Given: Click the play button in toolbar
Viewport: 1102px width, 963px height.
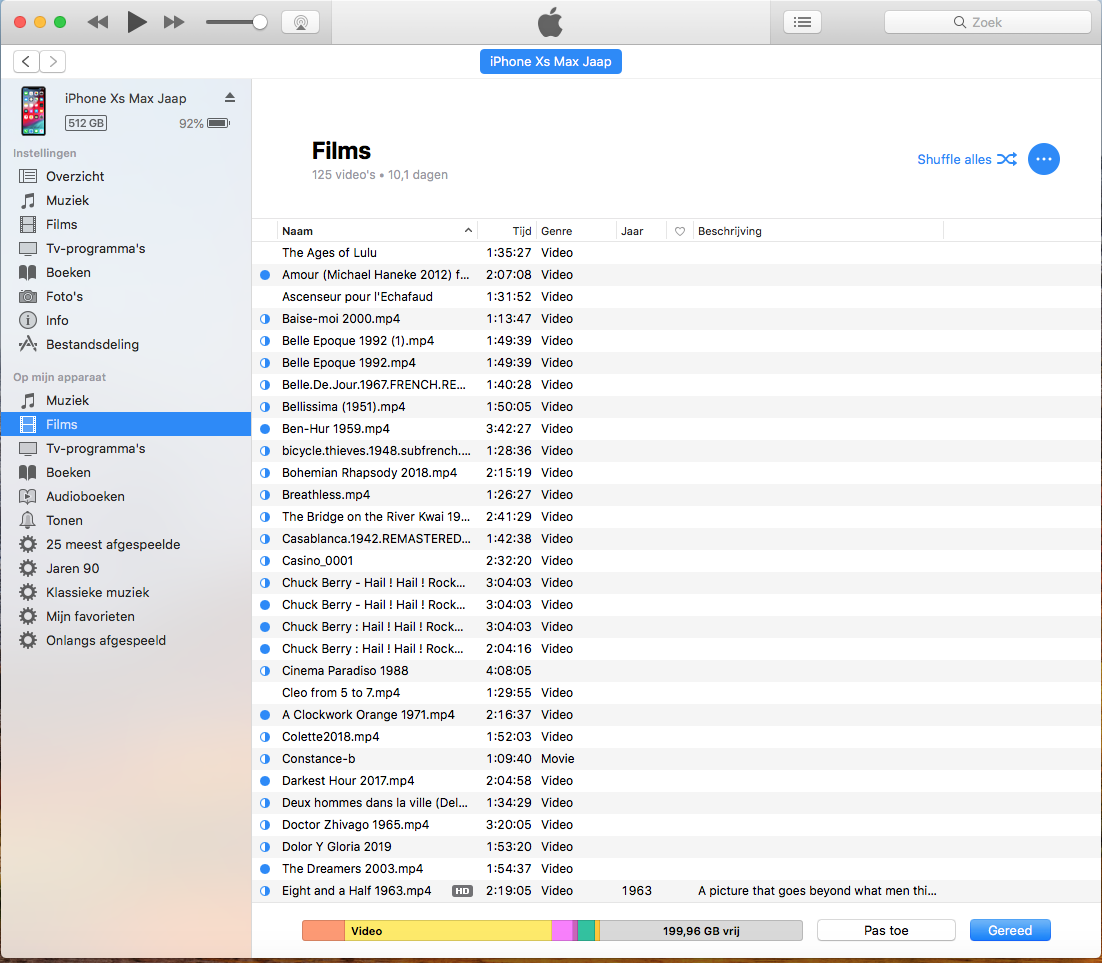Looking at the screenshot, I should click(136, 22).
